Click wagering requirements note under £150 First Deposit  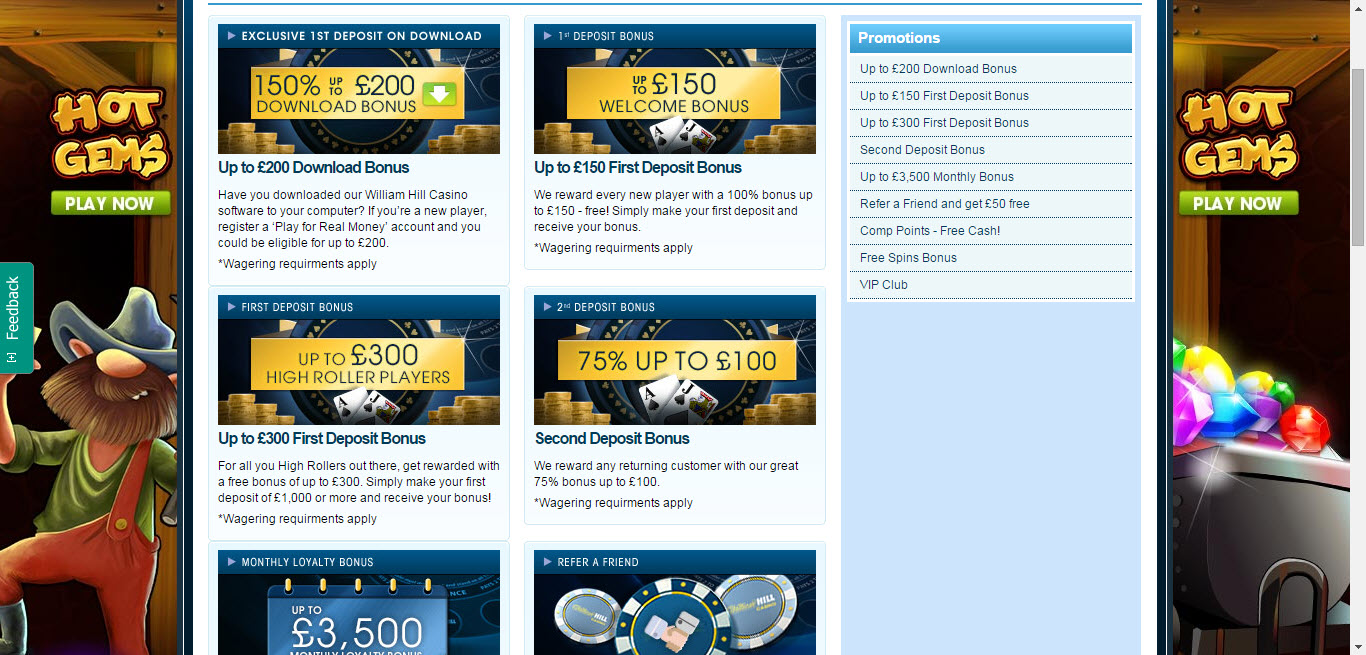(x=614, y=248)
